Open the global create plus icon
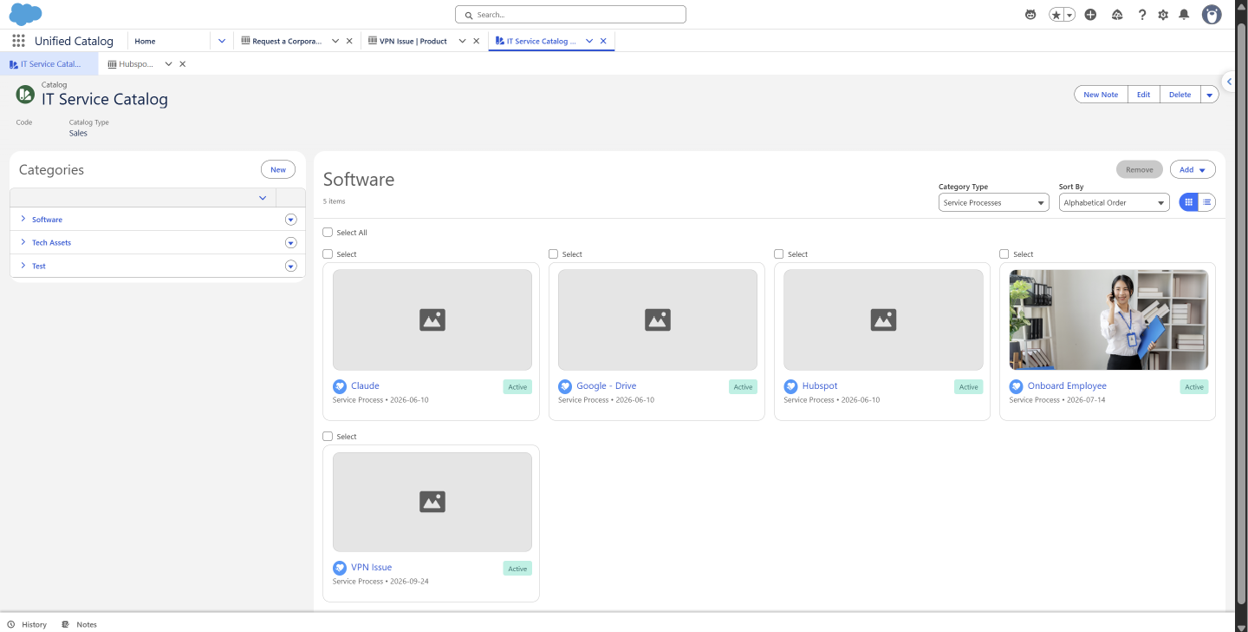The image size is (1248, 632). (x=1091, y=15)
